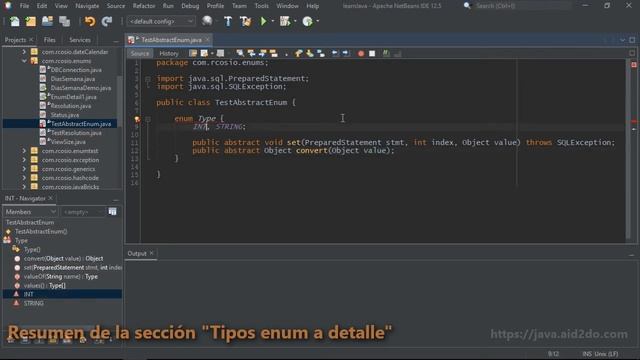
Task: Open Debug Project dropdown arrow
Action: 295,21
